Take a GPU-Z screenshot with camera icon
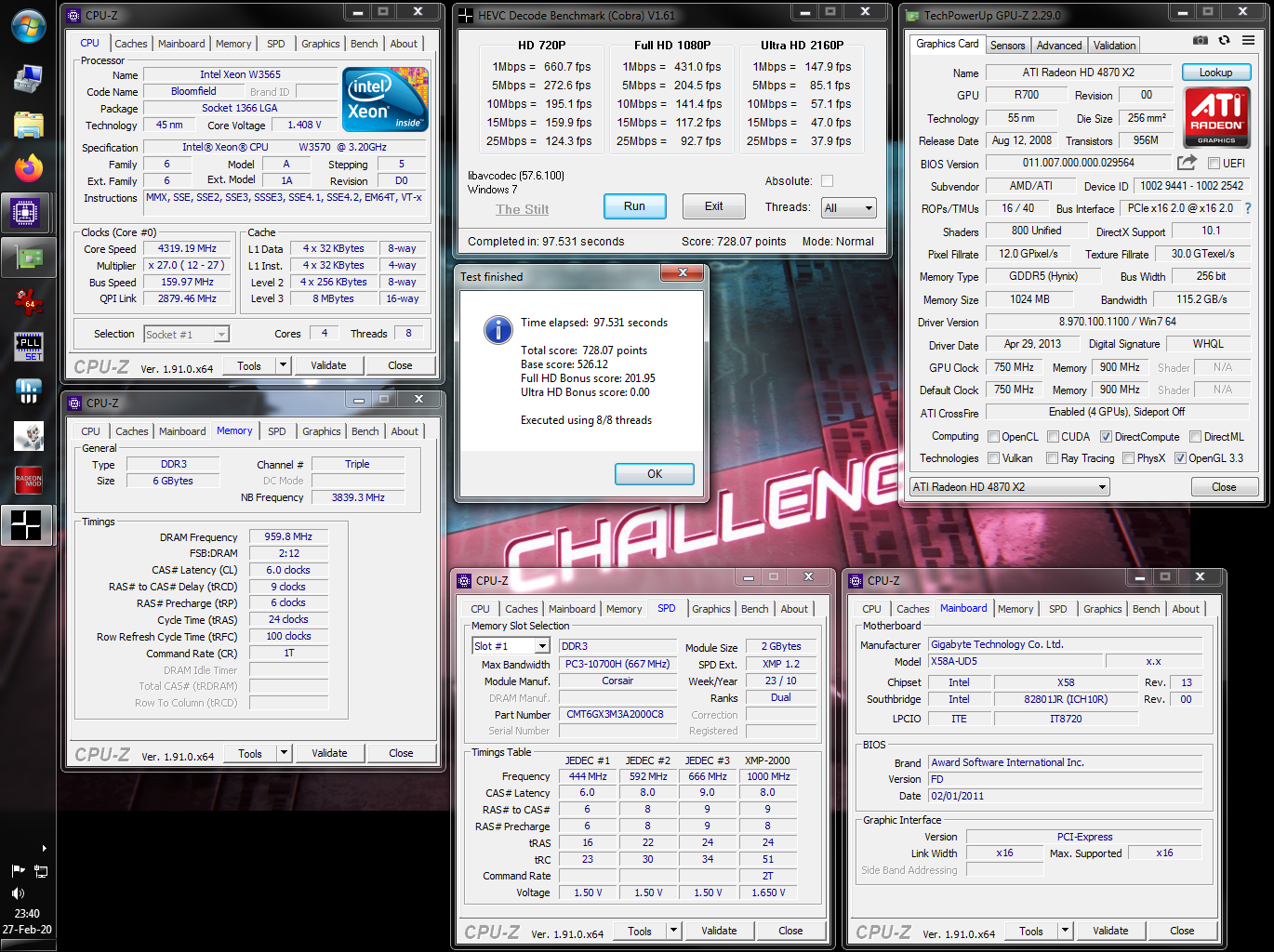This screenshot has height=952, width=1274. tap(1201, 41)
